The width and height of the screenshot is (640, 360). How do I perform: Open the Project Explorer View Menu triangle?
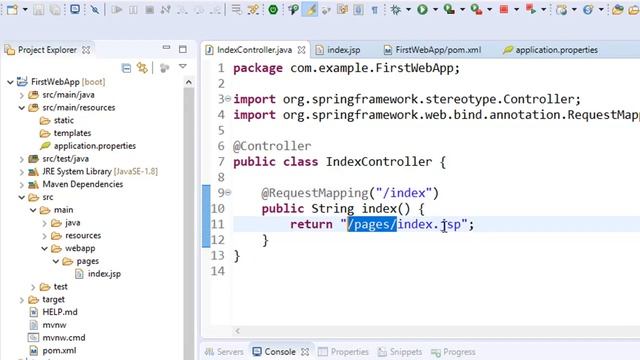[x=182, y=67]
